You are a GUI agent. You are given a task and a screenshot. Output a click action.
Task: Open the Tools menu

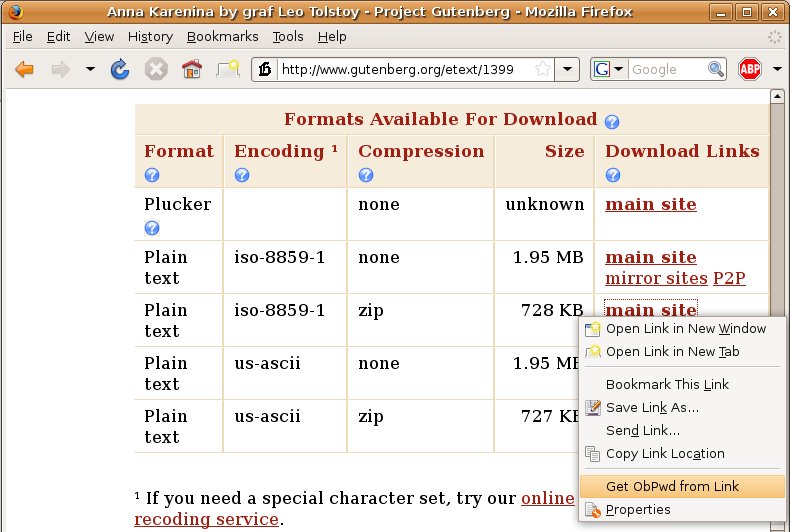tap(288, 37)
